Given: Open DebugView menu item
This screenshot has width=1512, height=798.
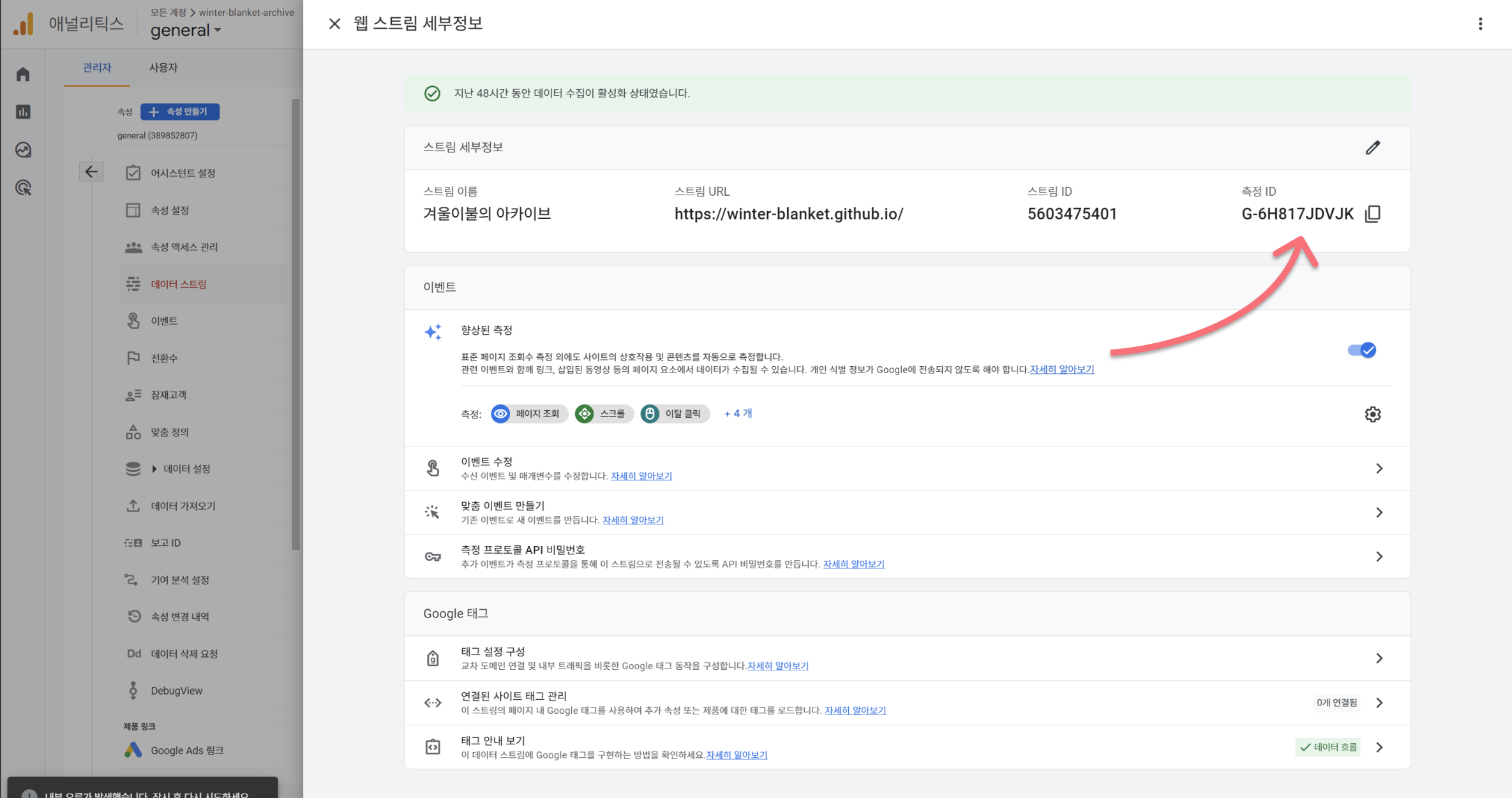Looking at the screenshot, I should (x=203, y=691).
